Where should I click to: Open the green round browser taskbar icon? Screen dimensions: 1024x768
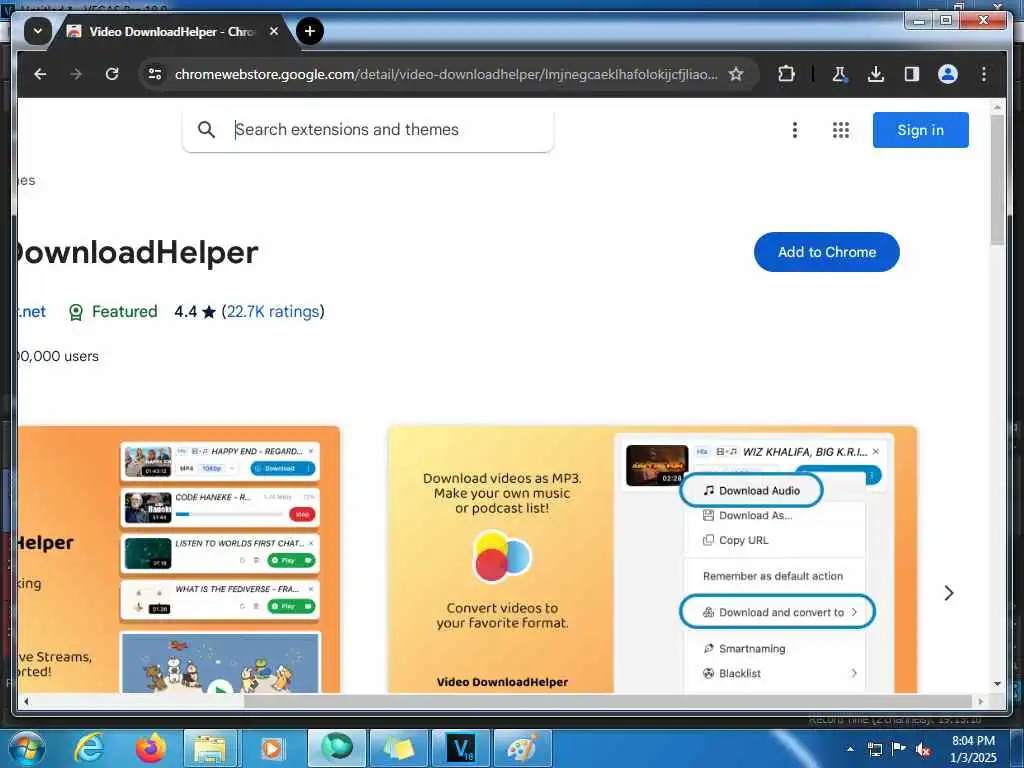point(337,748)
